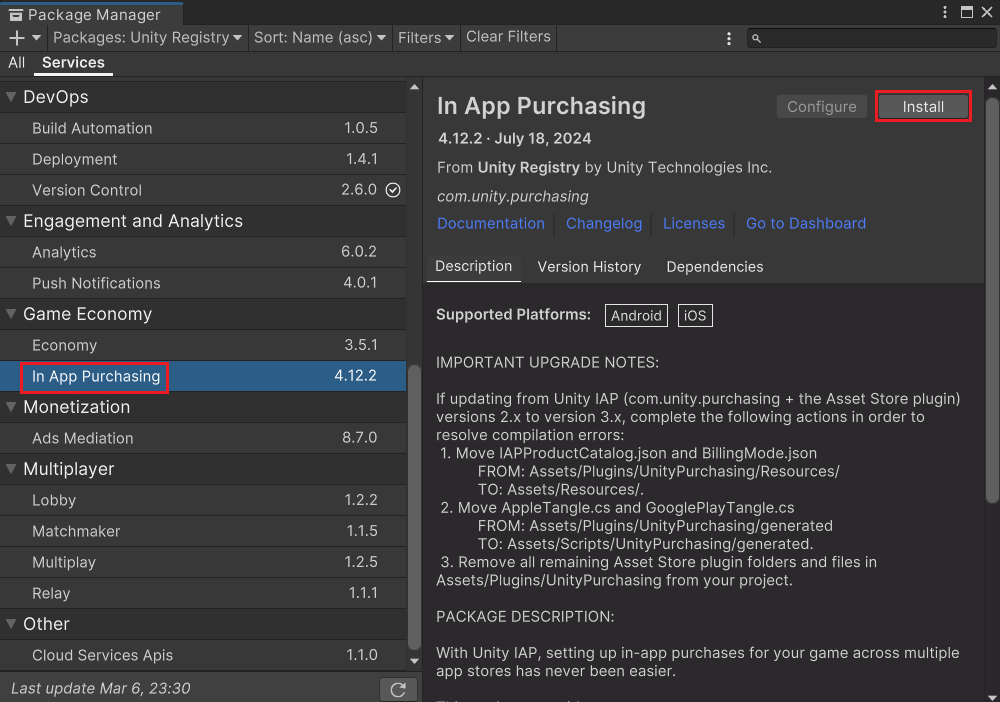Open toolbar three-dot more options menu
The height and width of the screenshot is (702, 1000).
pos(729,38)
